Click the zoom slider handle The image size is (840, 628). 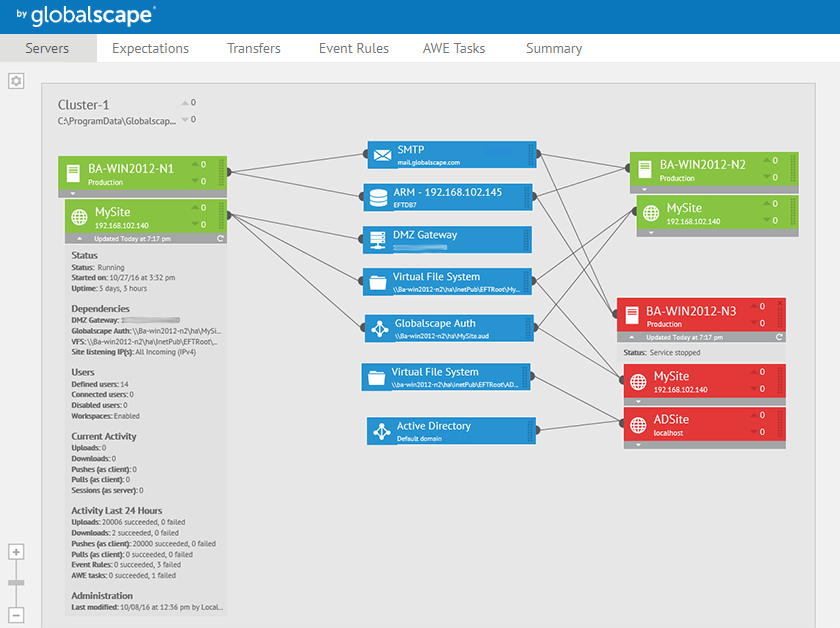tap(16, 582)
